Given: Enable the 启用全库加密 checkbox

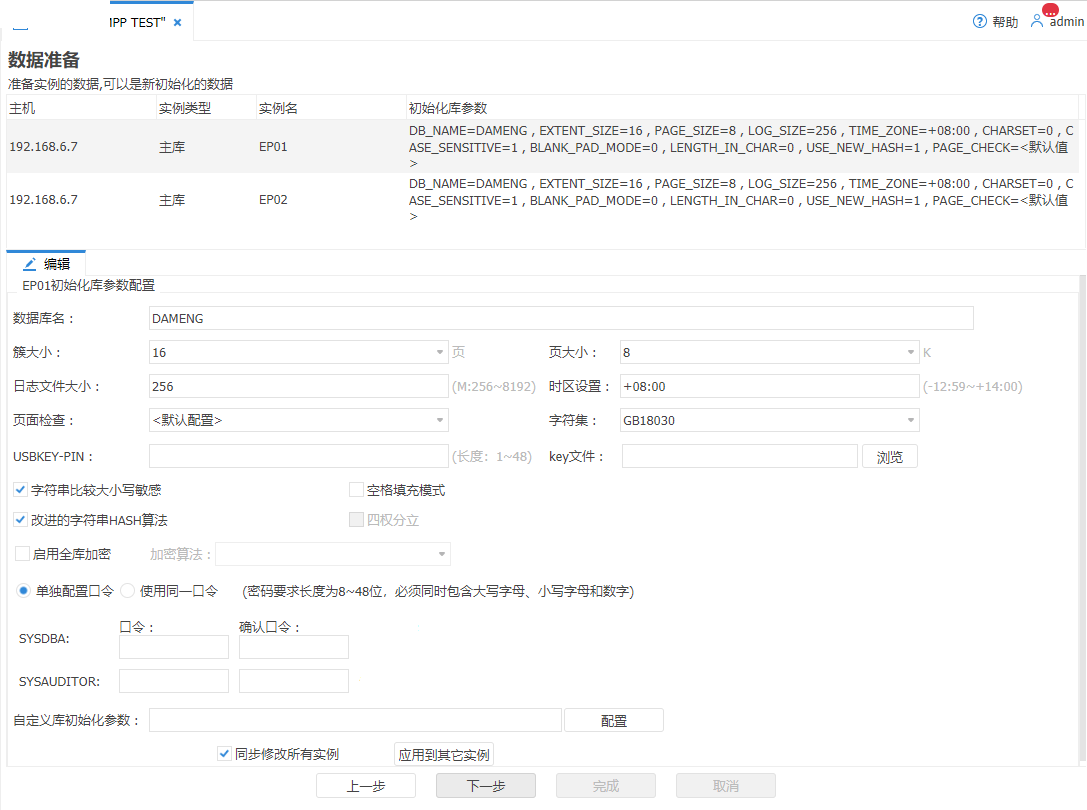Looking at the screenshot, I should click(x=20, y=553).
